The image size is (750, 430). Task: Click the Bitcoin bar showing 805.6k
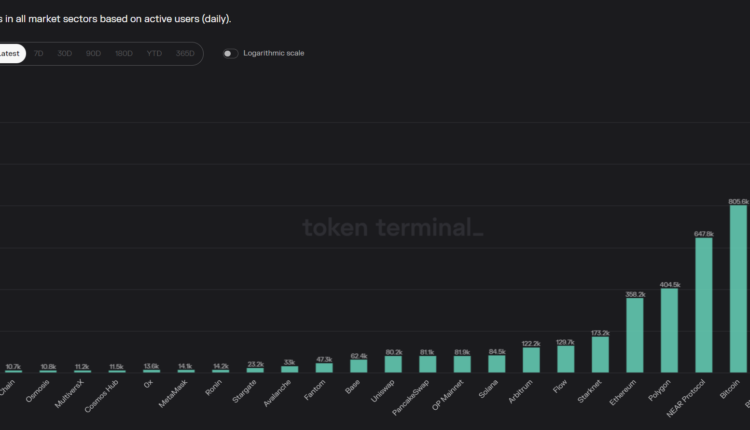click(738, 288)
